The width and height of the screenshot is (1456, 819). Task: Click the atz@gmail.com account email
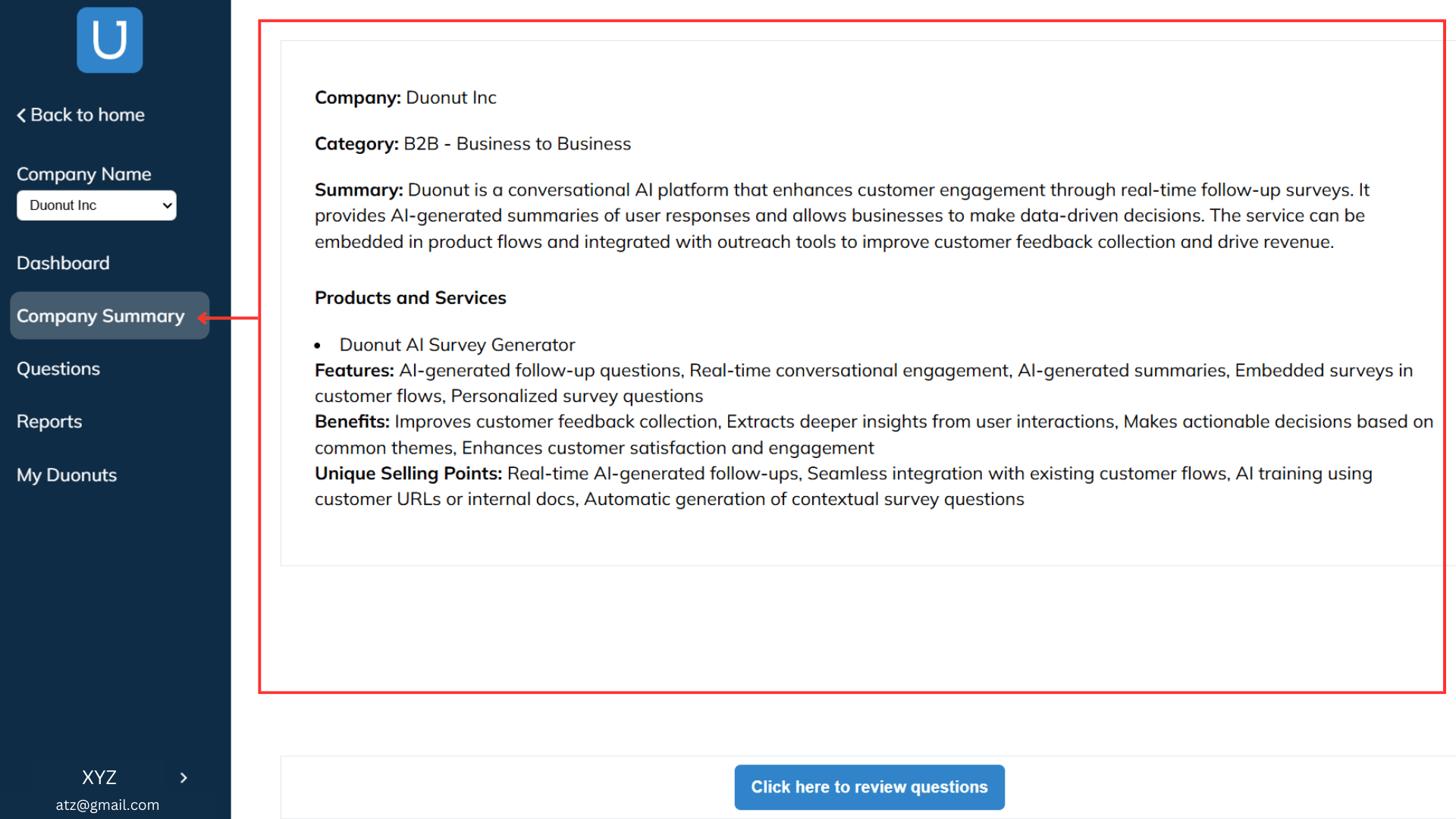pyautogui.click(x=108, y=805)
